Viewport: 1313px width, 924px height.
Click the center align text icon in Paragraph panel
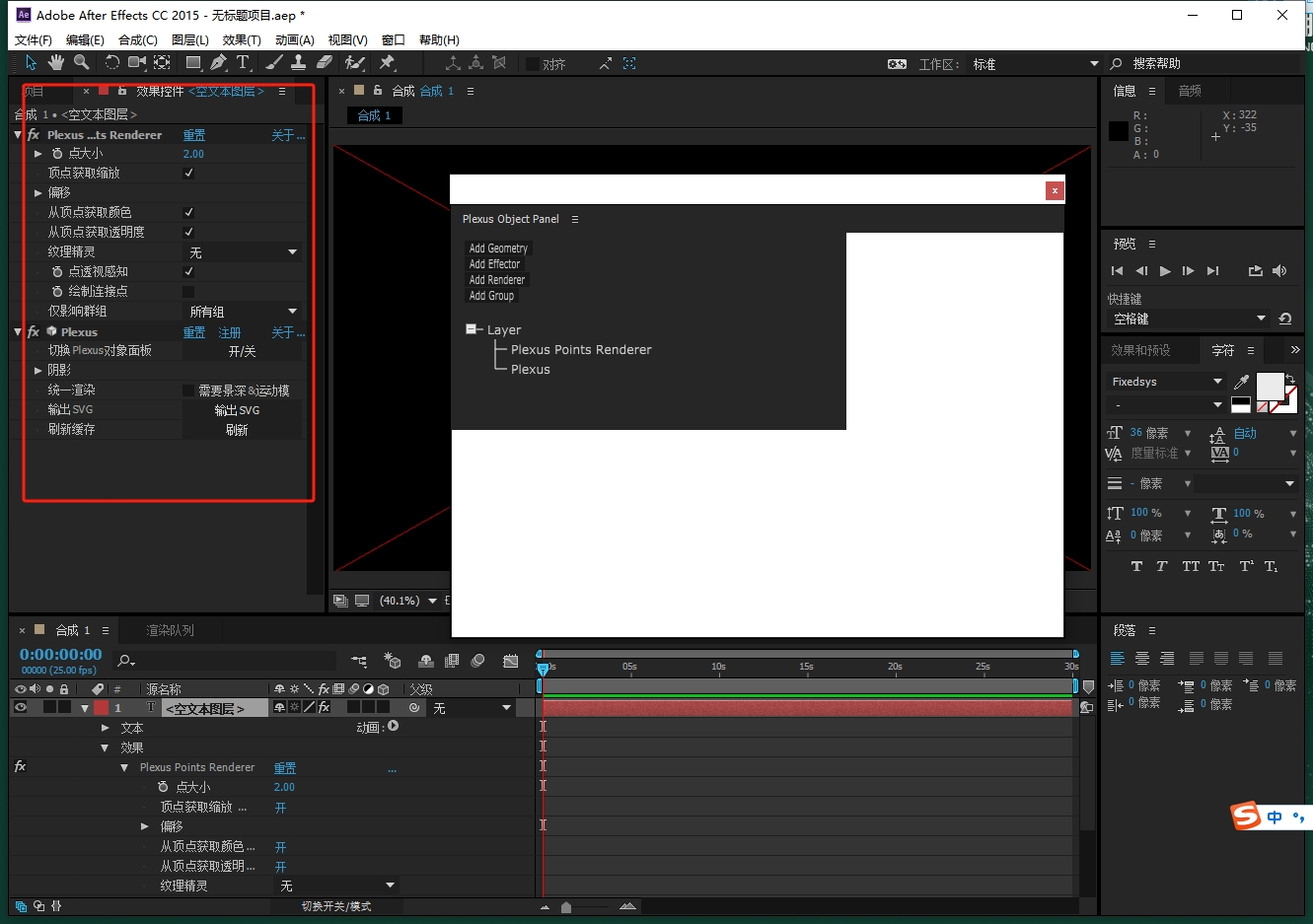pos(1142,659)
